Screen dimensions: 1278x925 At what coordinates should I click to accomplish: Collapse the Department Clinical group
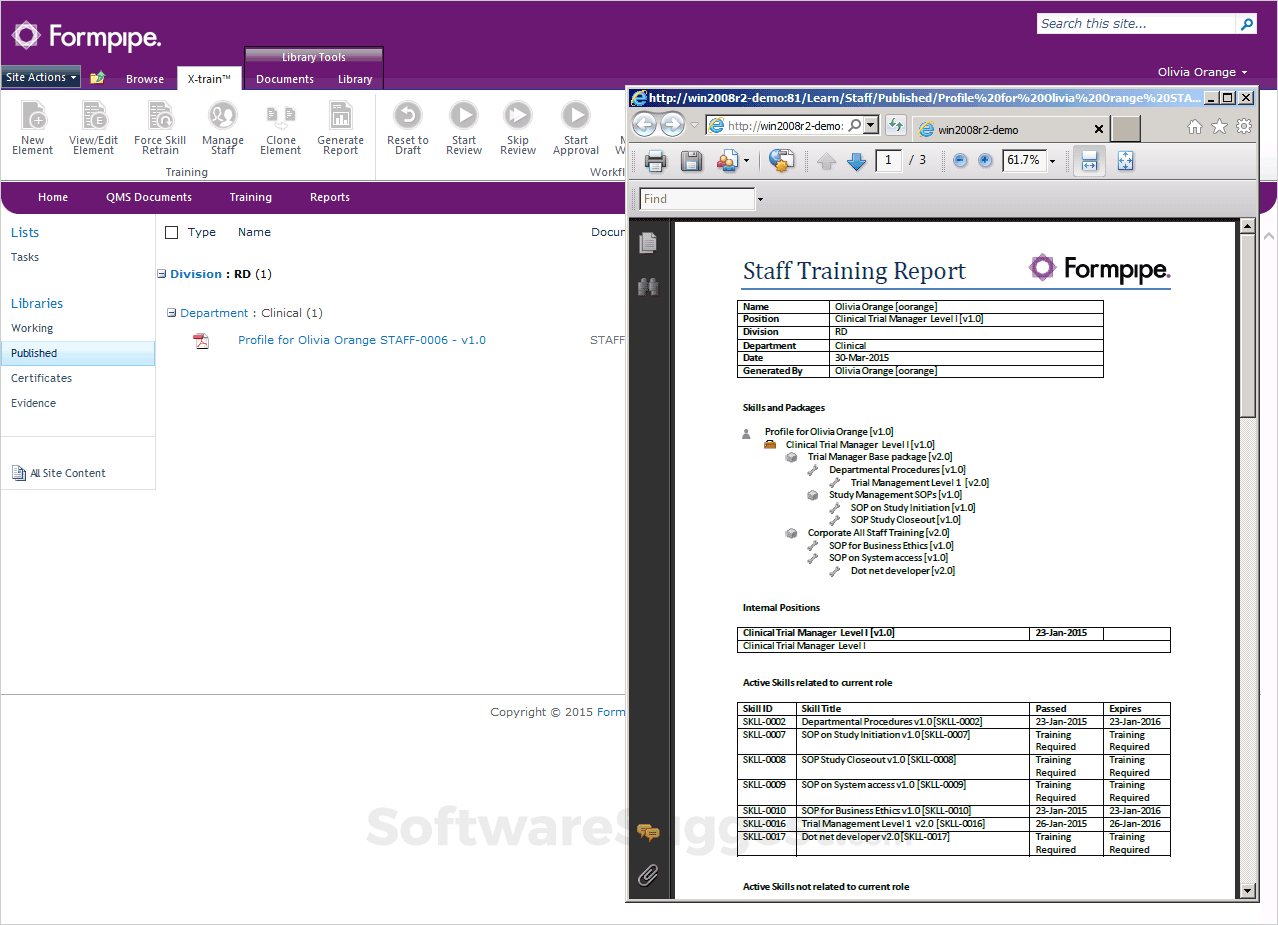pos(172,313)
